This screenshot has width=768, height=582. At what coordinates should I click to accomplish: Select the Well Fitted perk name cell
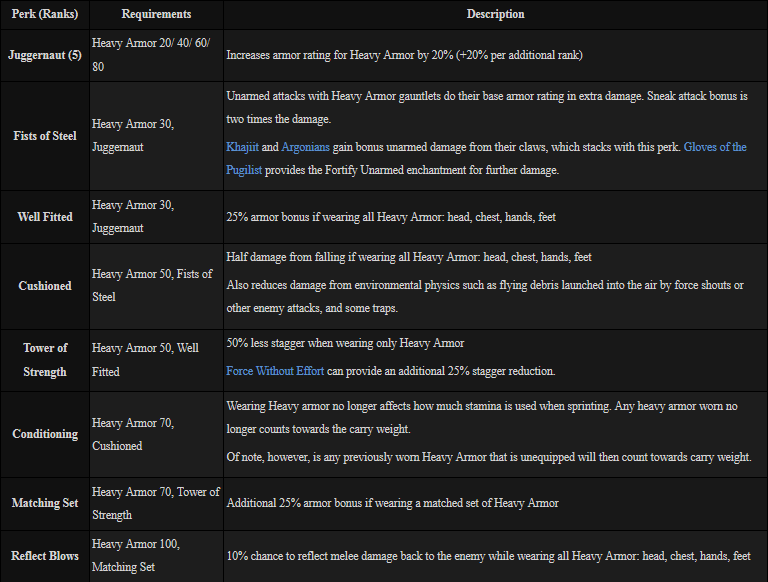44,216
